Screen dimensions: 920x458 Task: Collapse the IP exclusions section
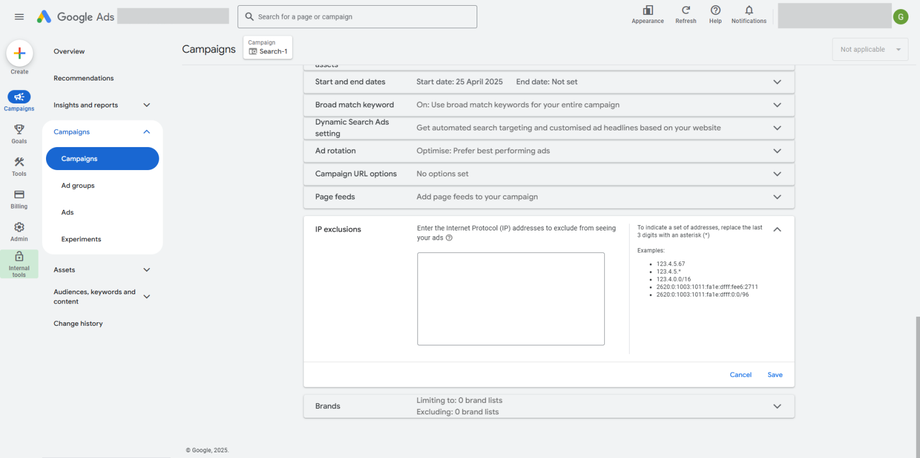point(777,230)
